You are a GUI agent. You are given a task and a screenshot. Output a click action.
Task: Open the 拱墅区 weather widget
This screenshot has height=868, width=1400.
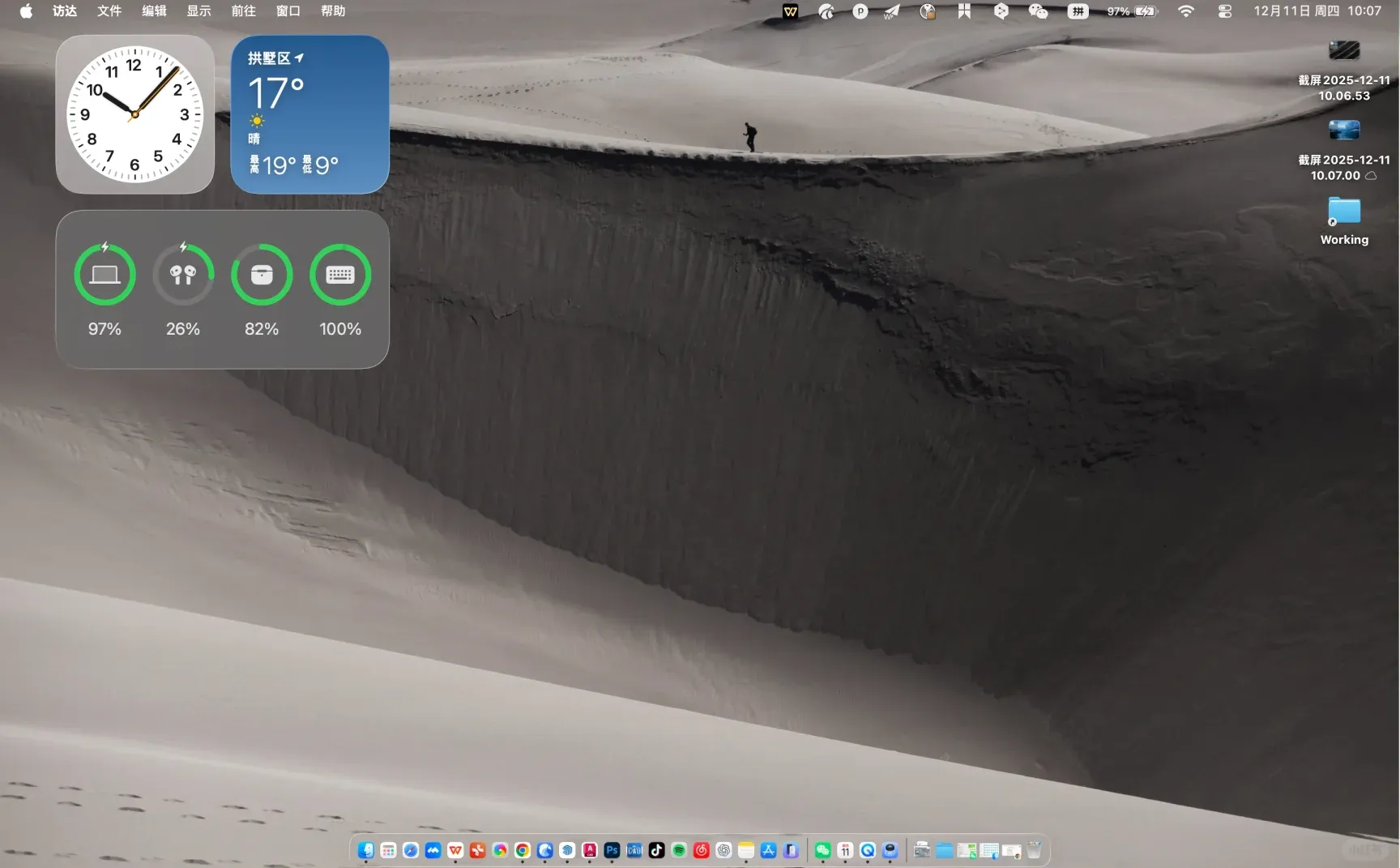coord(309,114)
